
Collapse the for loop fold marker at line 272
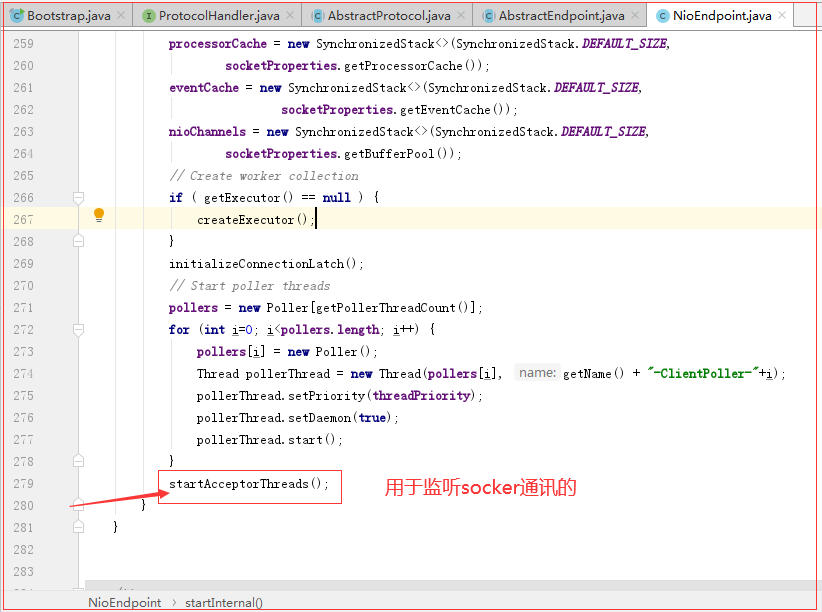coord(78,330)
